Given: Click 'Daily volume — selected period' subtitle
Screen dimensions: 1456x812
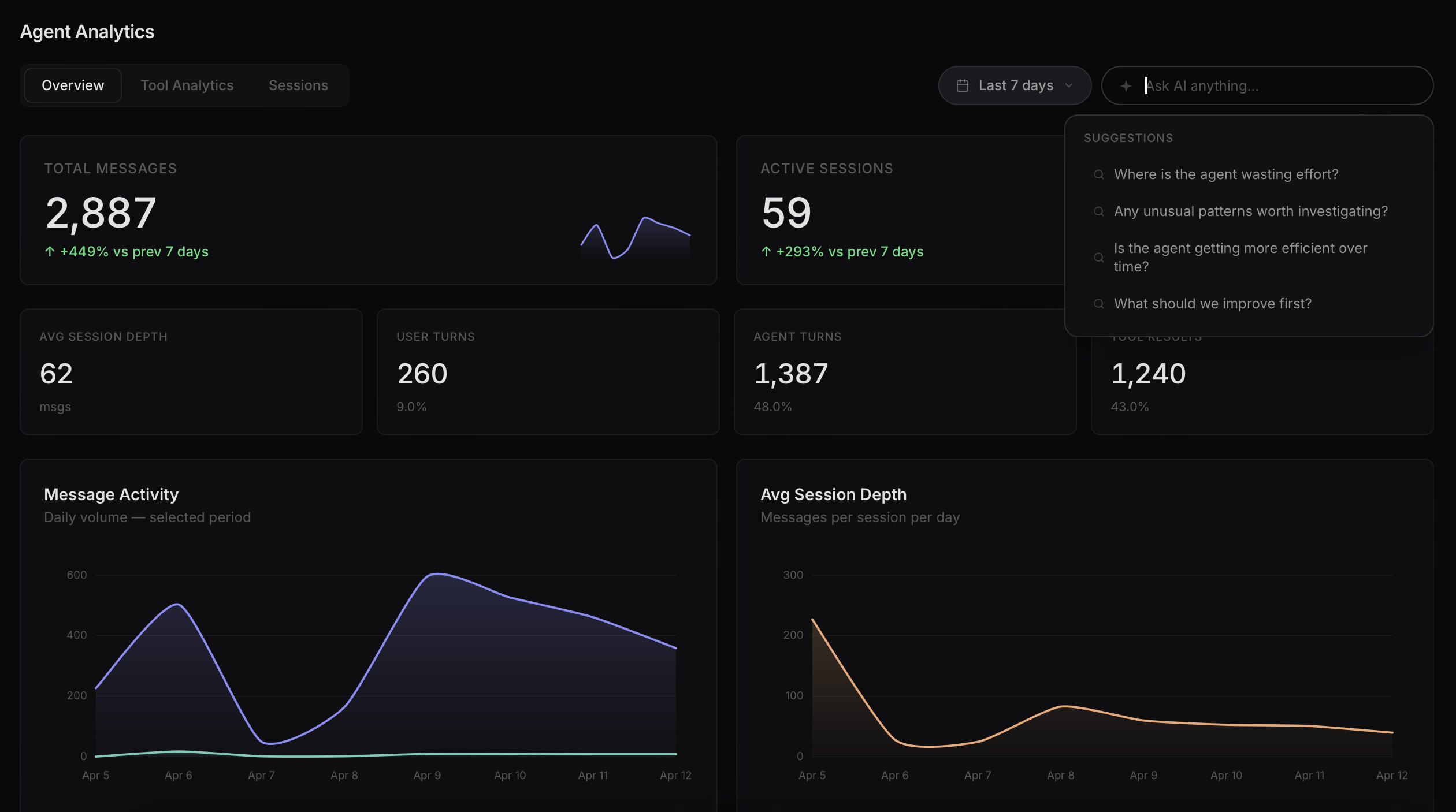Looking at the screenshot, I should coord(147,517).
